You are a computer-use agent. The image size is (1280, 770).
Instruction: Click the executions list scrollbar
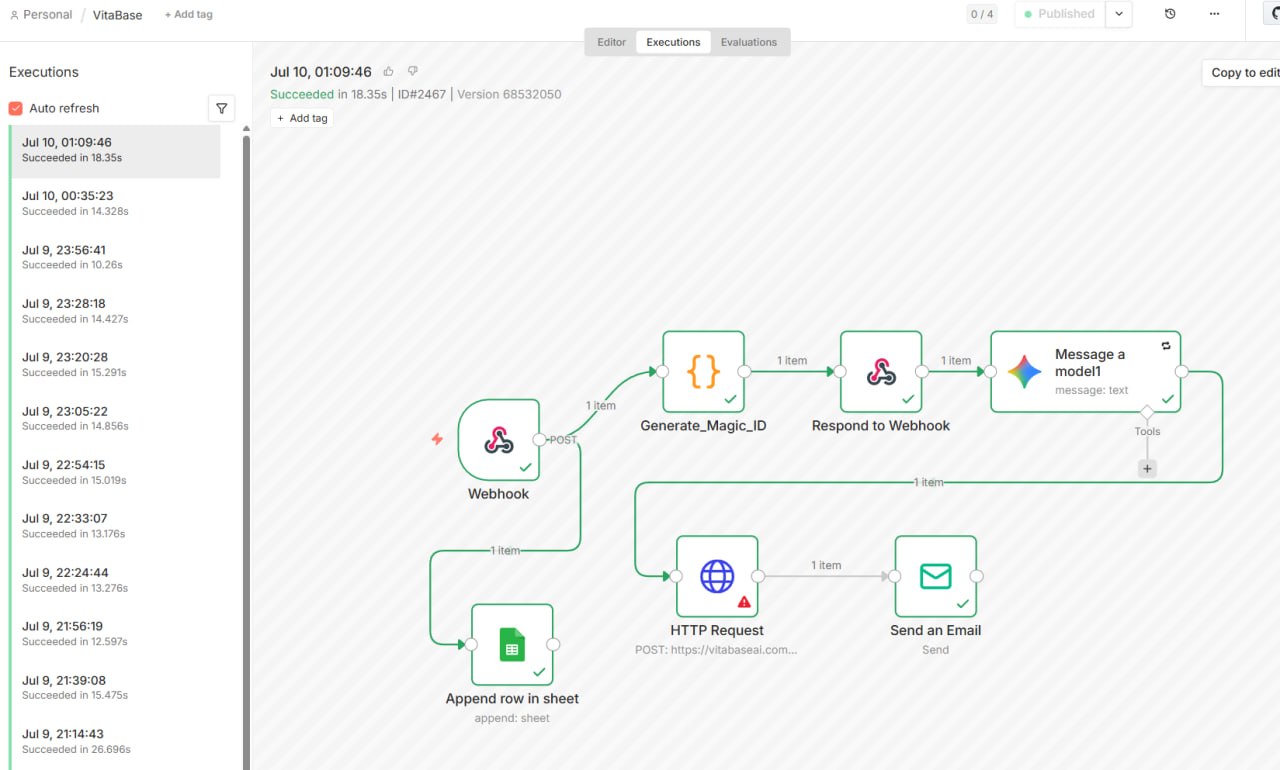pyautogui.click(x=246, y=450)
